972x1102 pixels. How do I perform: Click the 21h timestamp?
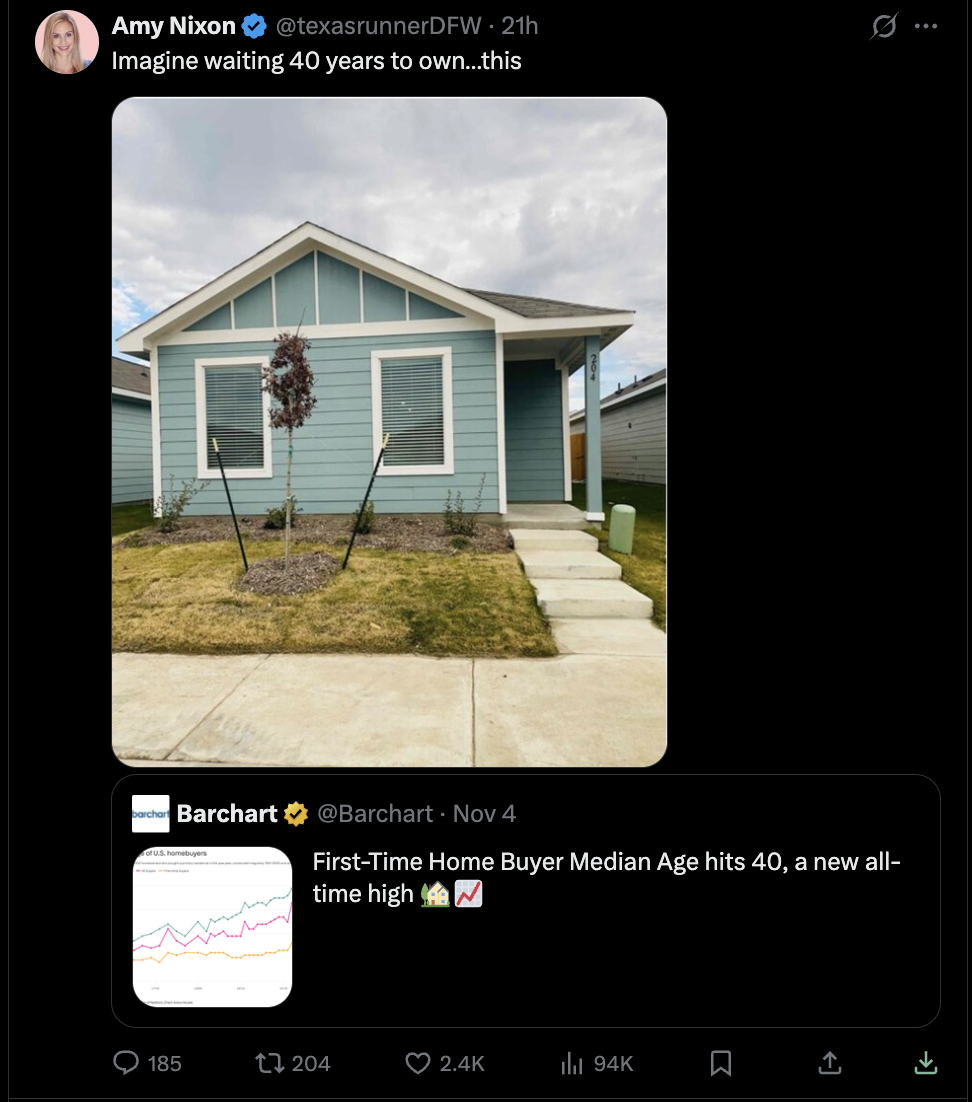click(x=519, y=26)
